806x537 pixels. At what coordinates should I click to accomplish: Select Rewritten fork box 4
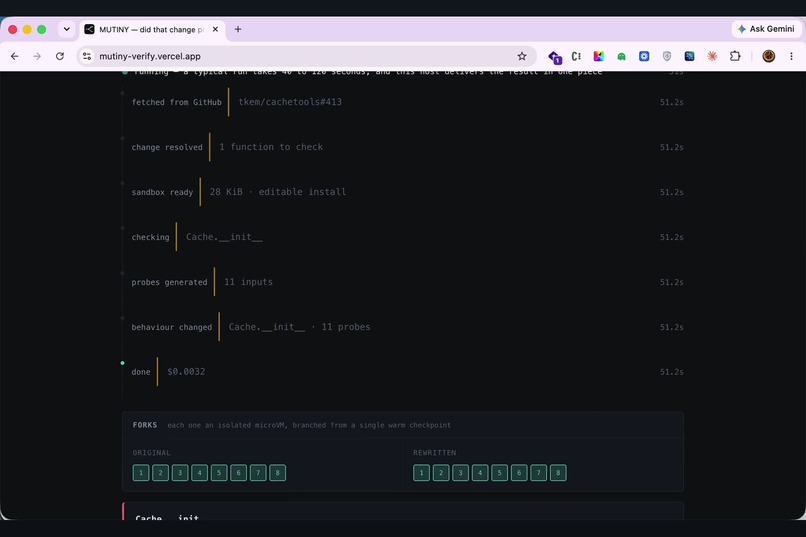click(480, 473)
